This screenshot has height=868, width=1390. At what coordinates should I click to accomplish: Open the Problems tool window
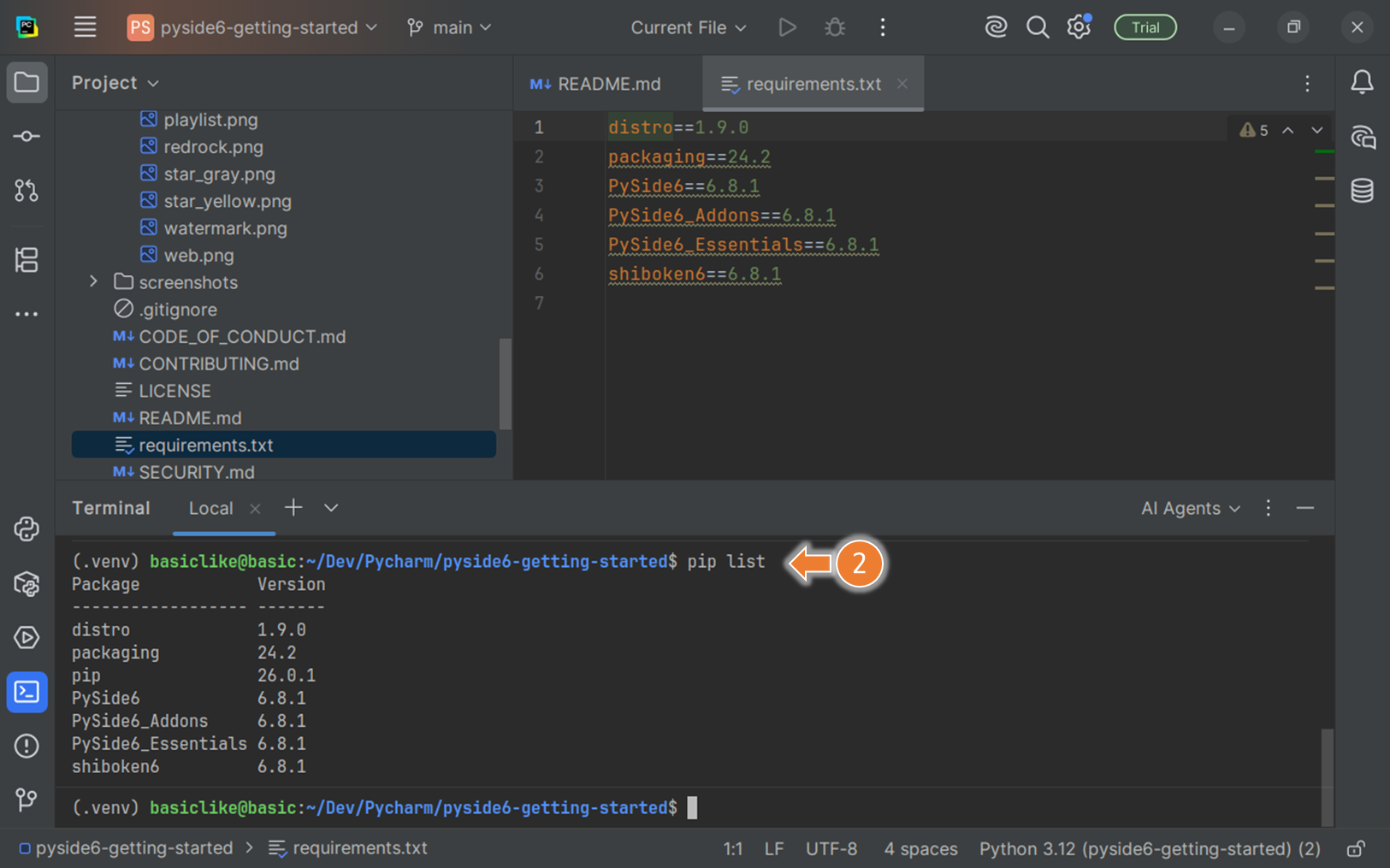coord(27,747)
